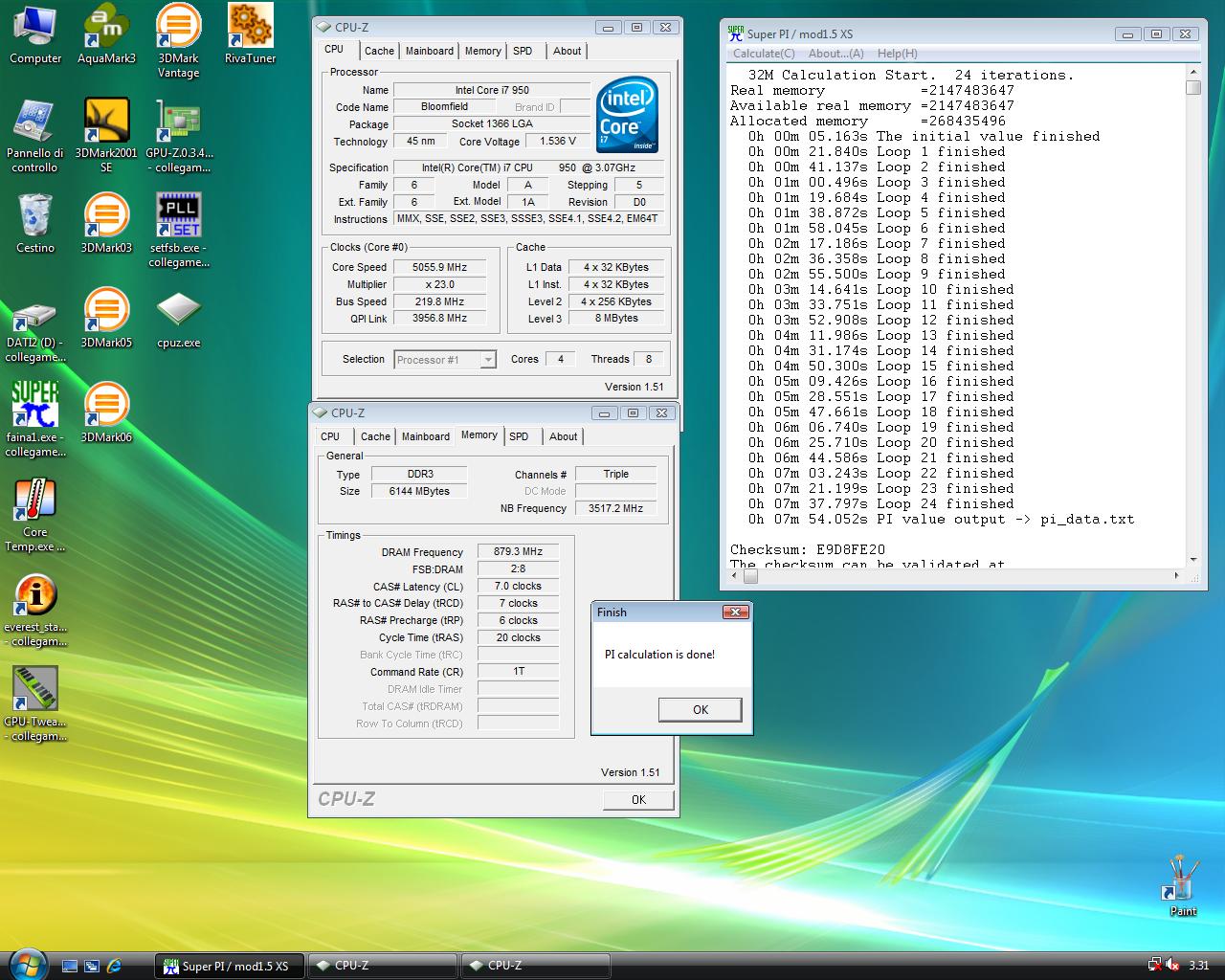Select Memory tab in top CPU-Z window

pos(483,51)
